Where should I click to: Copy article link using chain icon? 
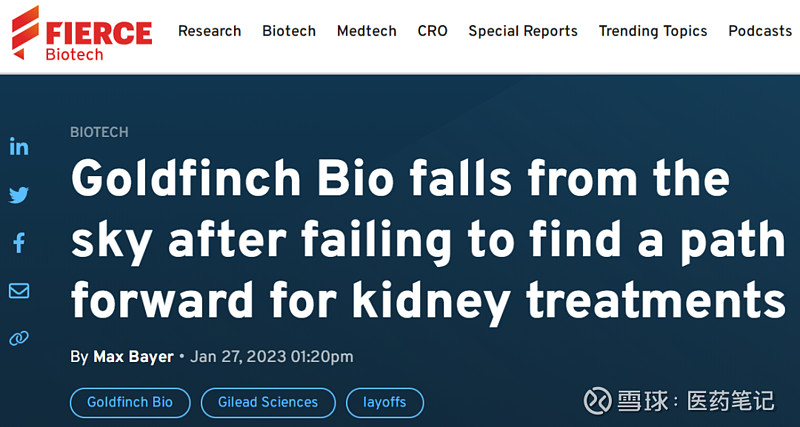point(19,338)
